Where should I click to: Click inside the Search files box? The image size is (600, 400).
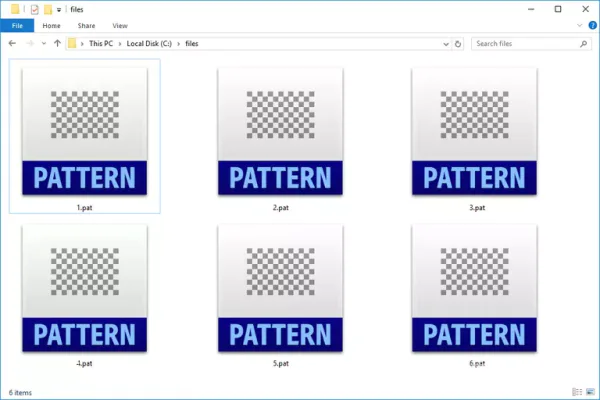point(527,44)
